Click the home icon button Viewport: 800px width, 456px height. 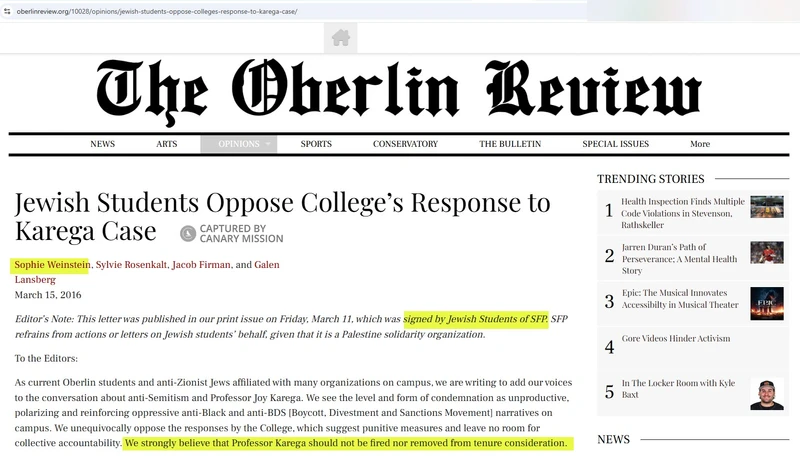(340, 38)
